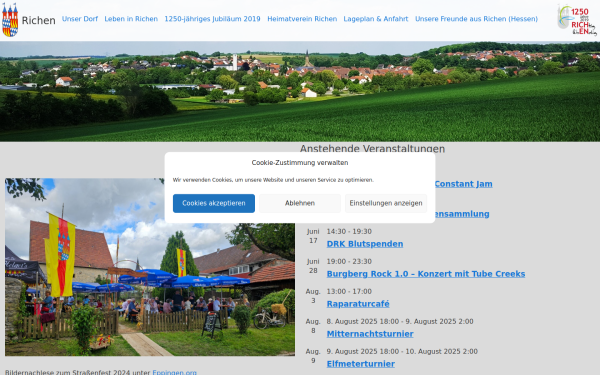Open the Constant Jam event link

tap(463, 184)
